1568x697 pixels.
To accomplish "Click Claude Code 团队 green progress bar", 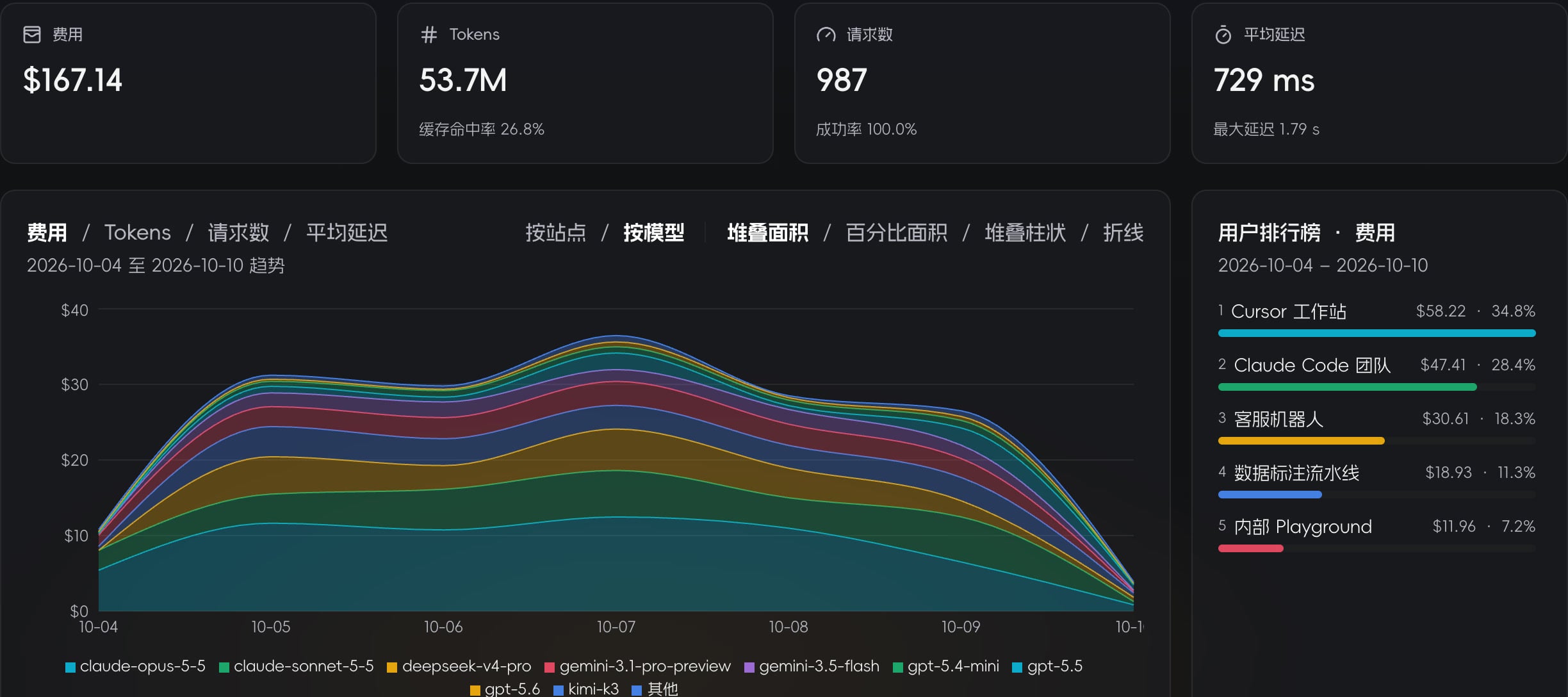I will [1347, 387].
